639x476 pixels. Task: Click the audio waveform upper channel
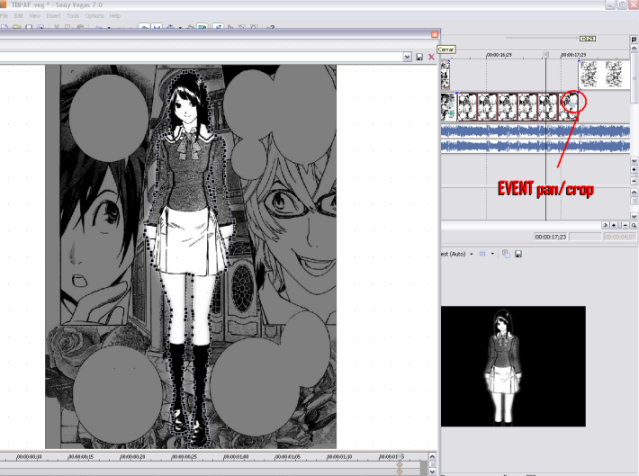[535, 132]
